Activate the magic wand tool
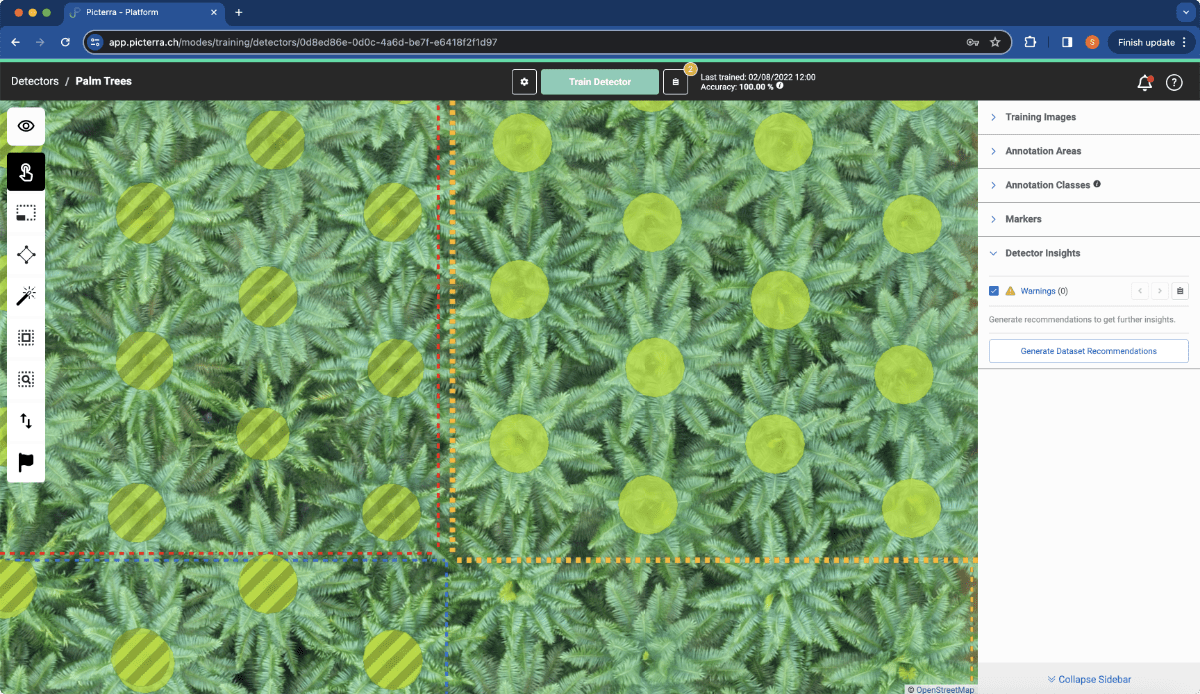 click(x=26, y=296)
